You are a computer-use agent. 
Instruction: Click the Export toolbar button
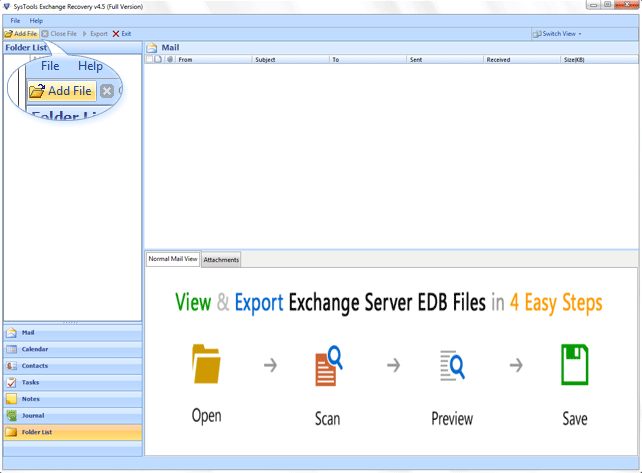coord(95,34)
